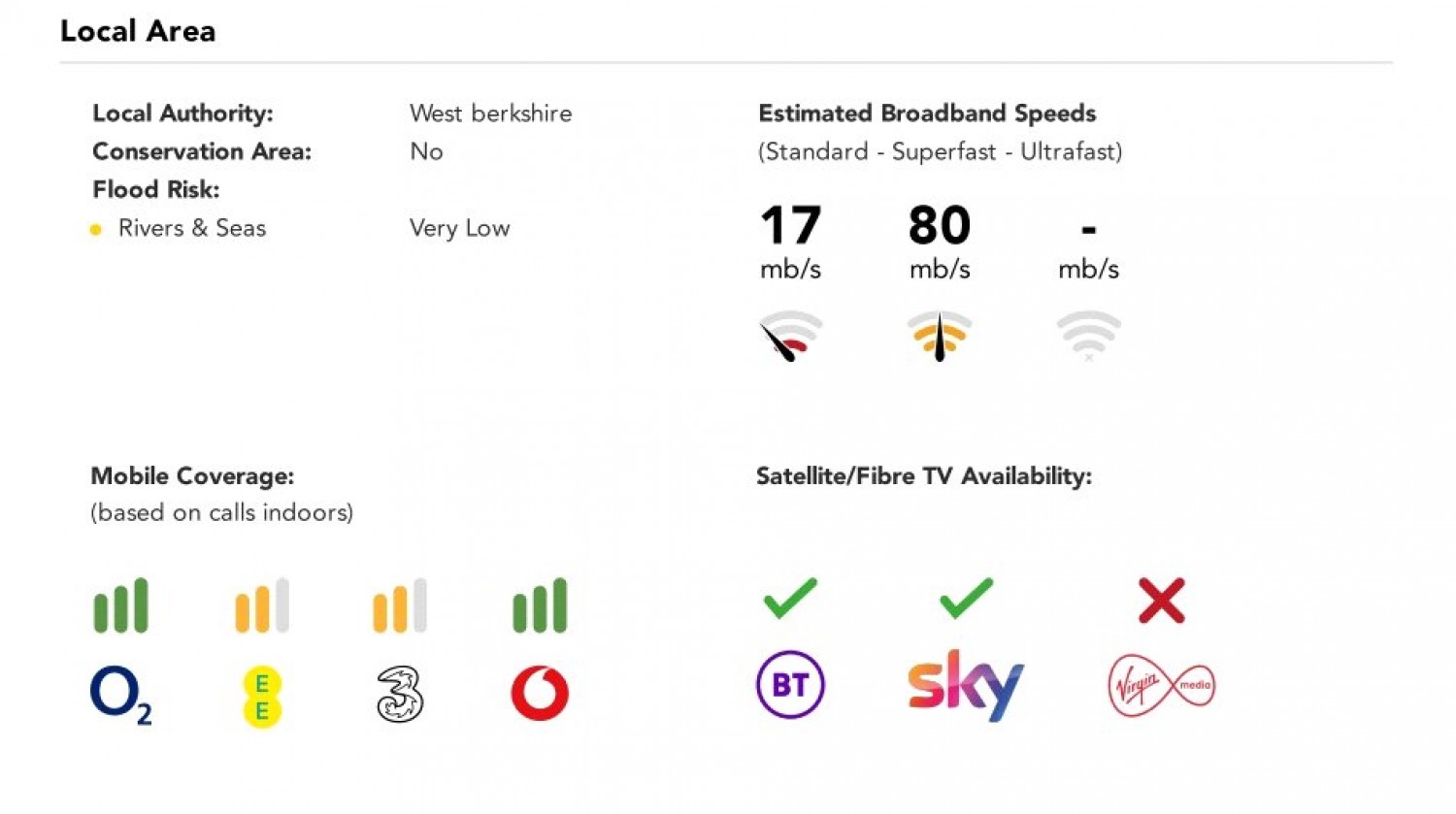
Task: Click the EE network logo
Action: 262,697
